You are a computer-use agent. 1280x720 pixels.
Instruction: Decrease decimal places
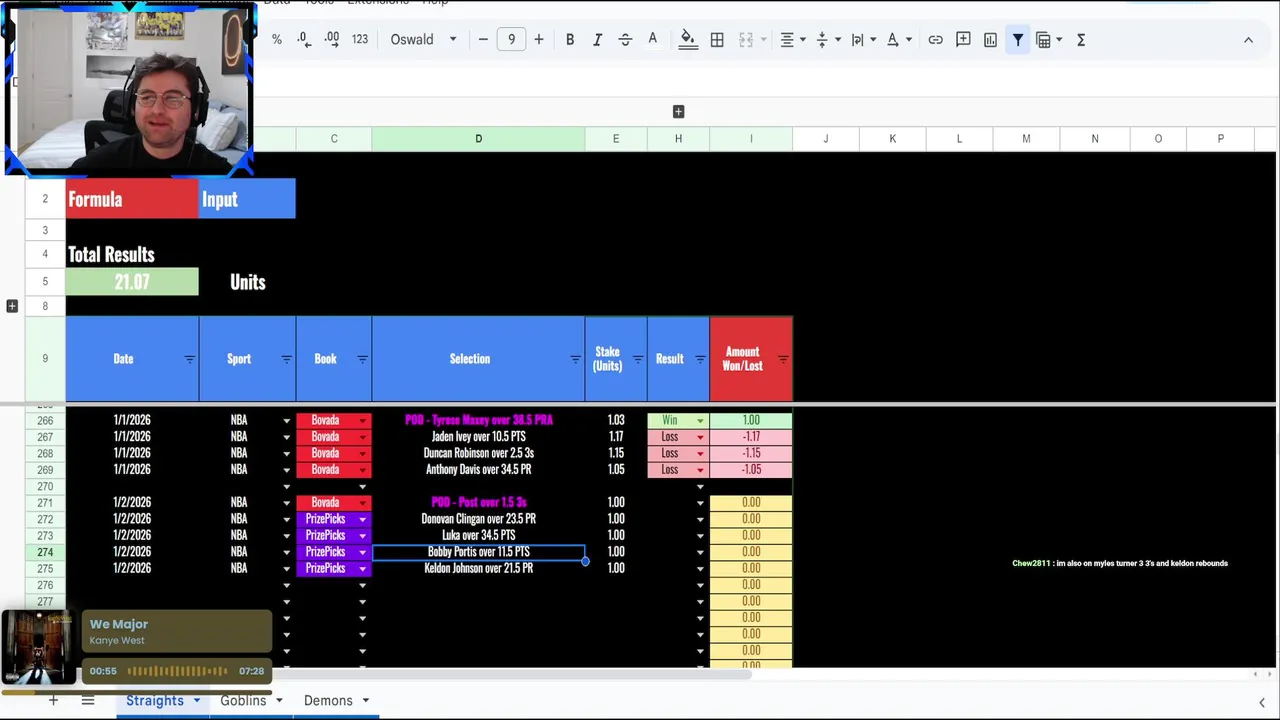[x=303, y=40]
